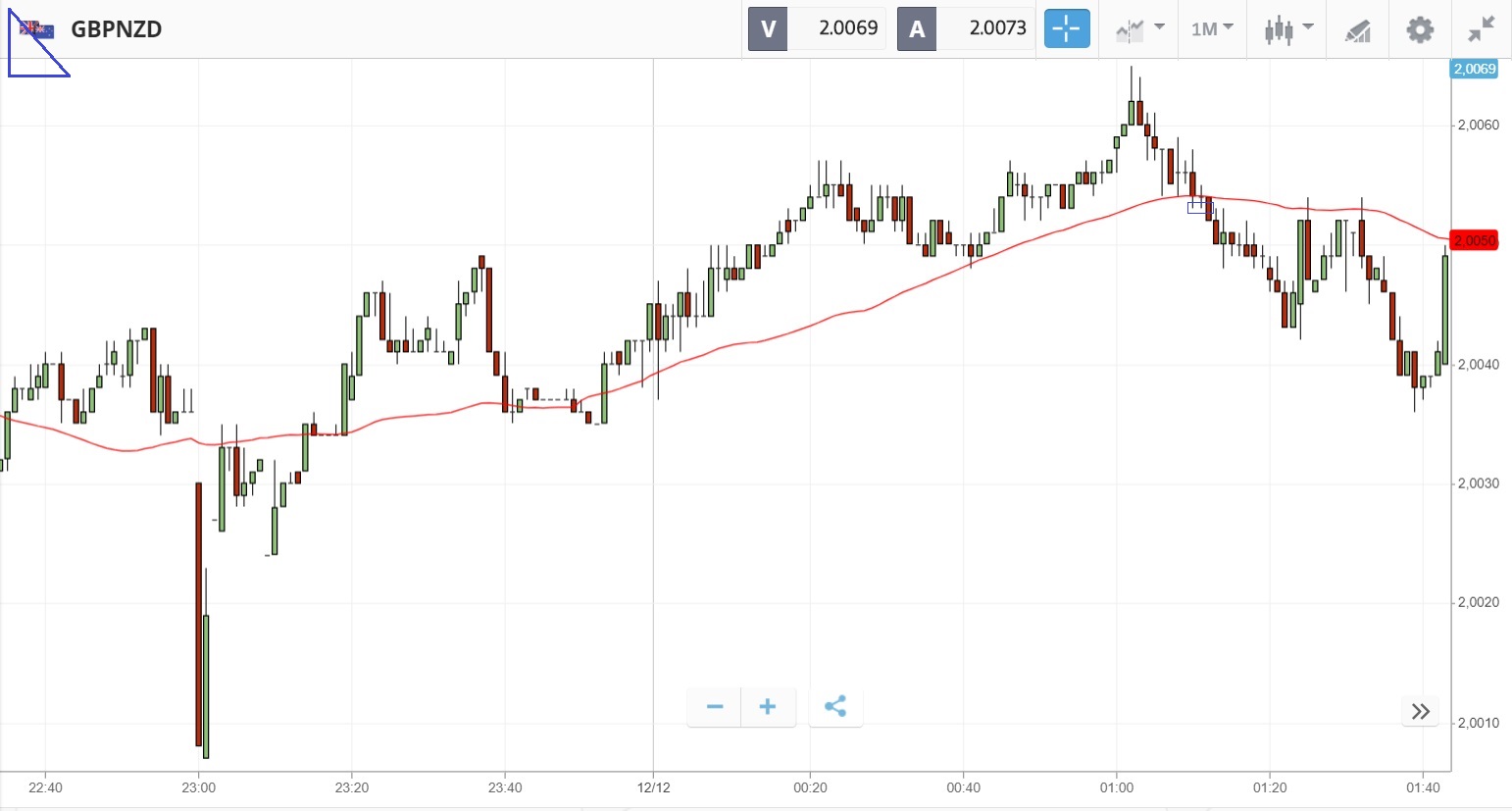Click the GBPNZD instrument name
1512x811 pixels.
tap(116, 29)
